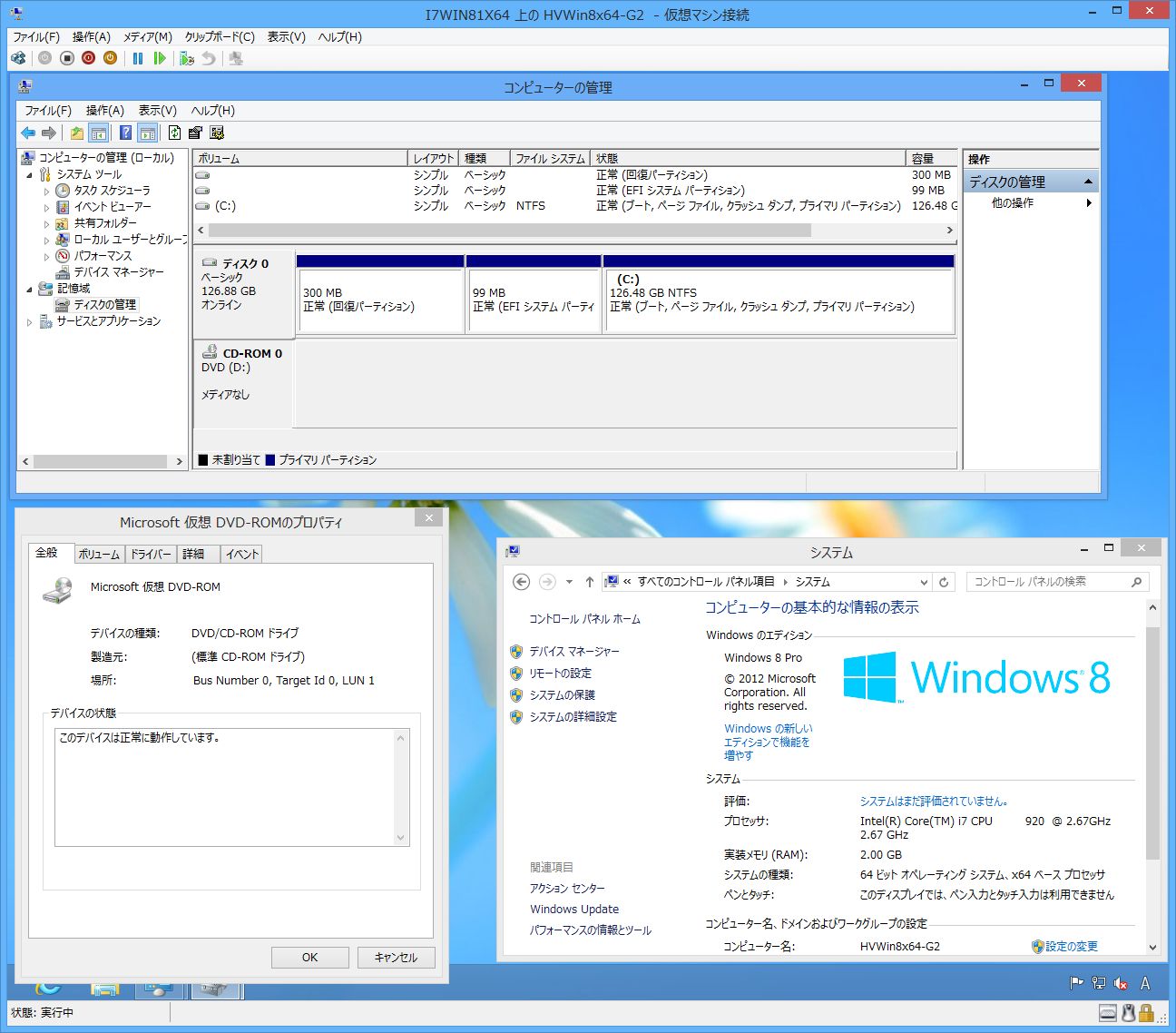Click the Revert undo arrow icon
The height and width of the screenshot is (1033, 1176).
209,58
